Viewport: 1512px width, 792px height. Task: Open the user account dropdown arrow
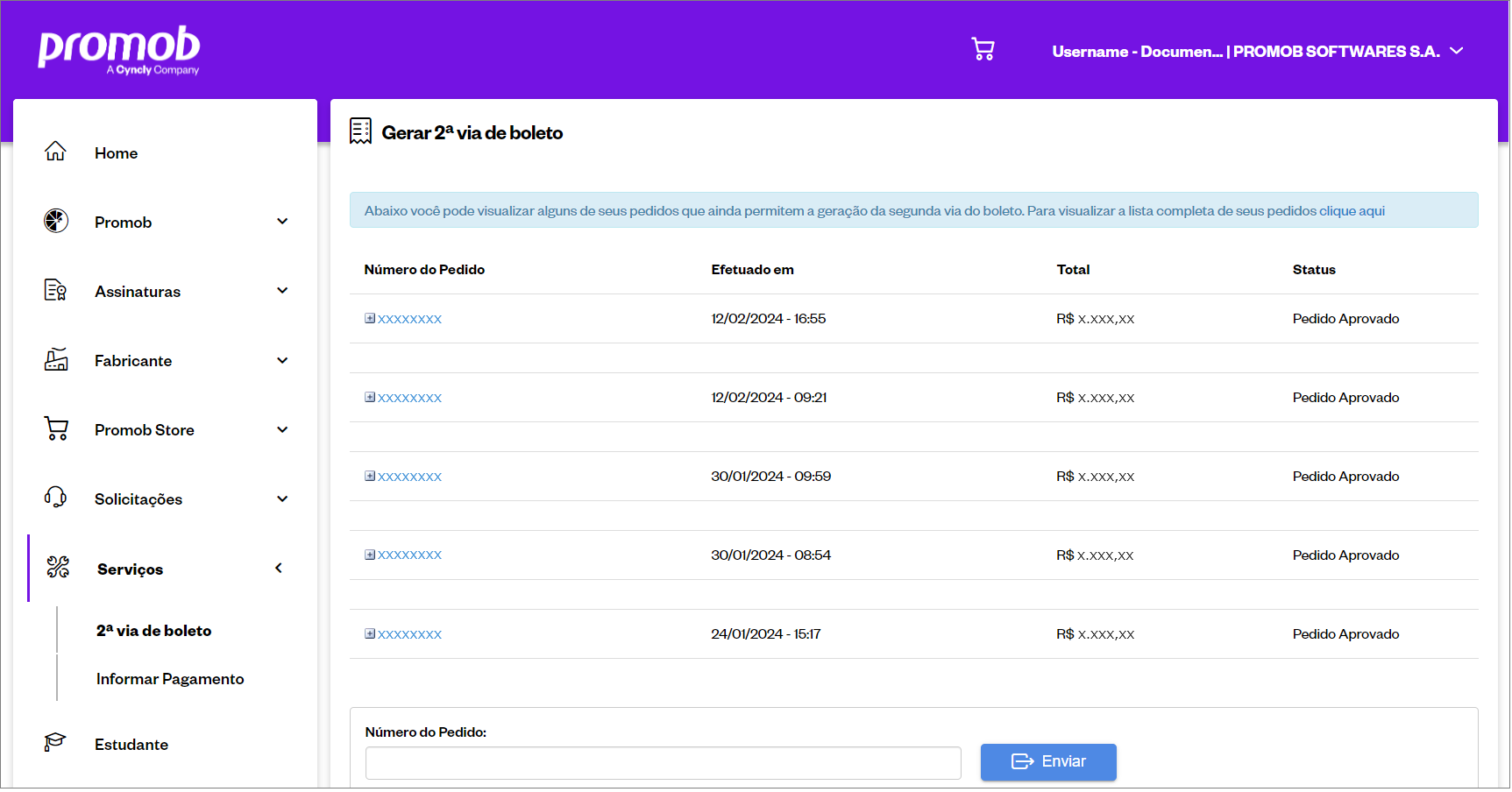point(1457,51)
